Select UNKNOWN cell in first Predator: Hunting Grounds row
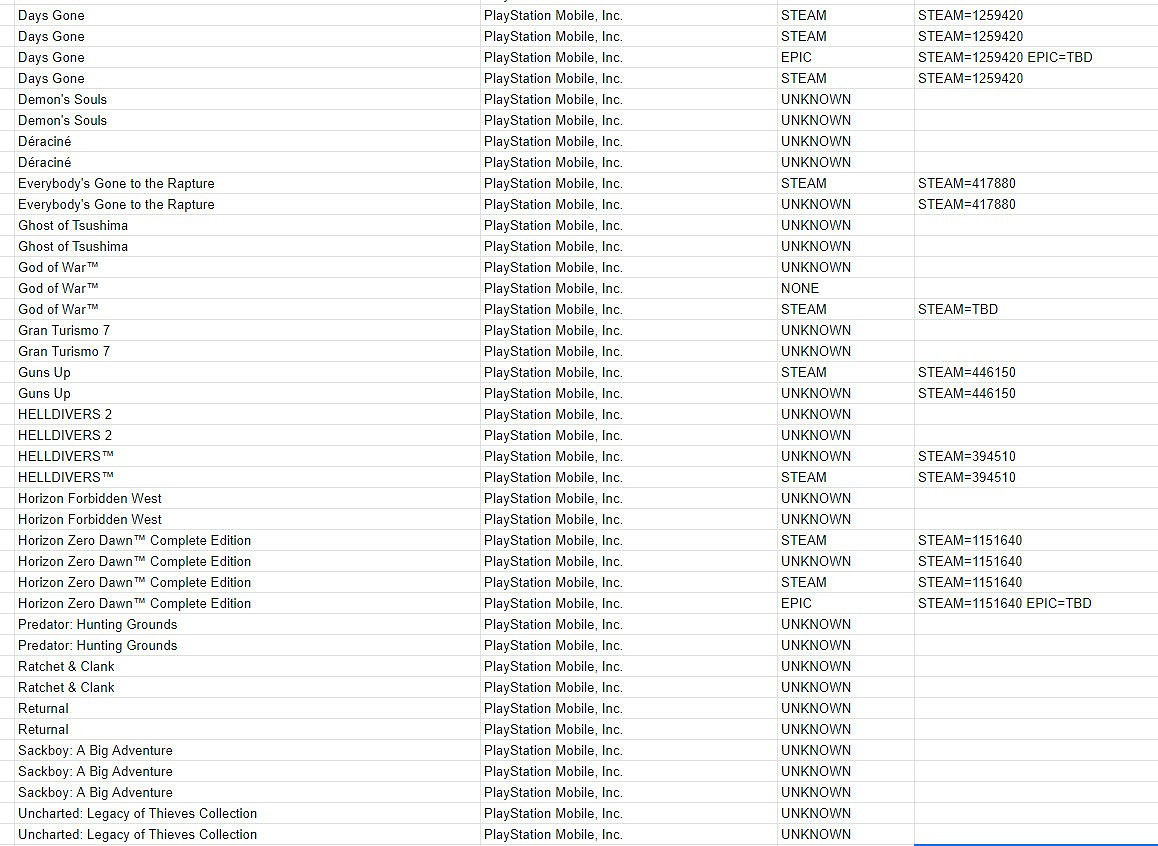This screenshot has width=1158, height=846. pyautogui.click(x=816, y=624)
